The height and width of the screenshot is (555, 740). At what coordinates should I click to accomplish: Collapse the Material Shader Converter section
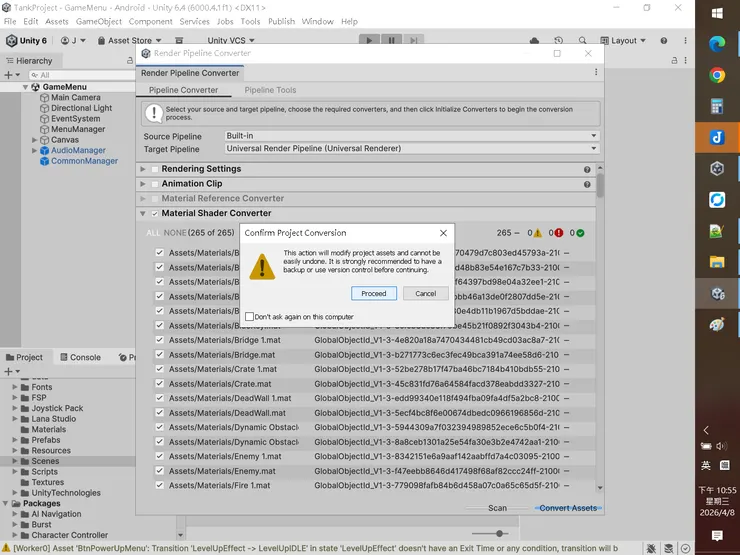click(x=143, y=213)
